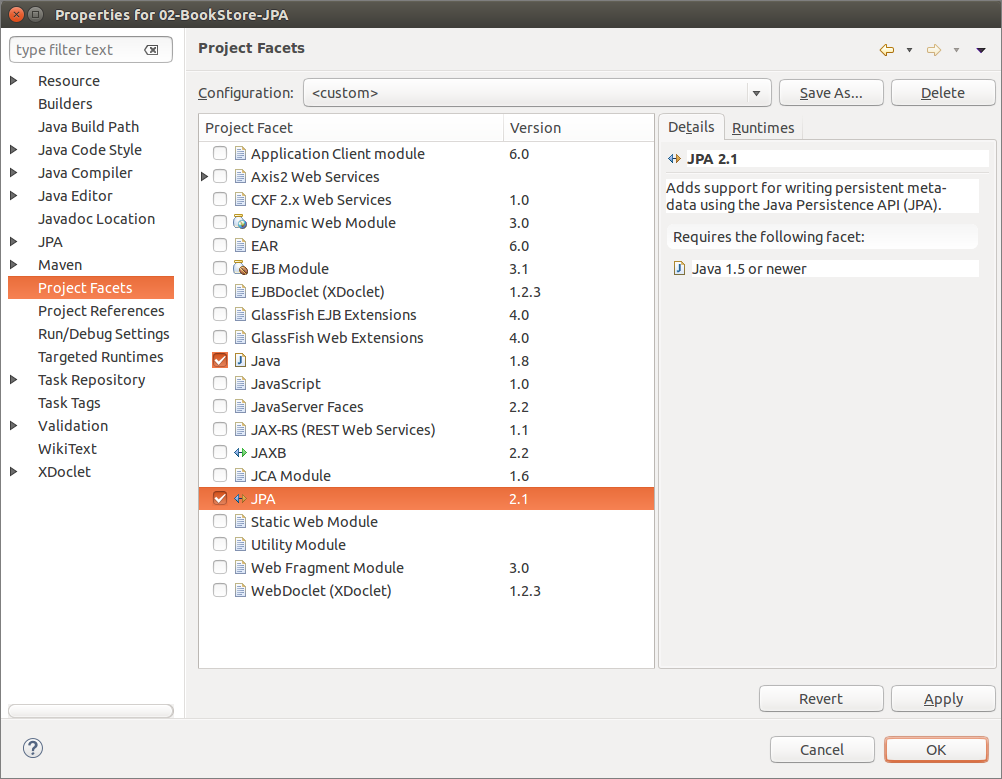Expand the Maven tree node

point(13,265)
